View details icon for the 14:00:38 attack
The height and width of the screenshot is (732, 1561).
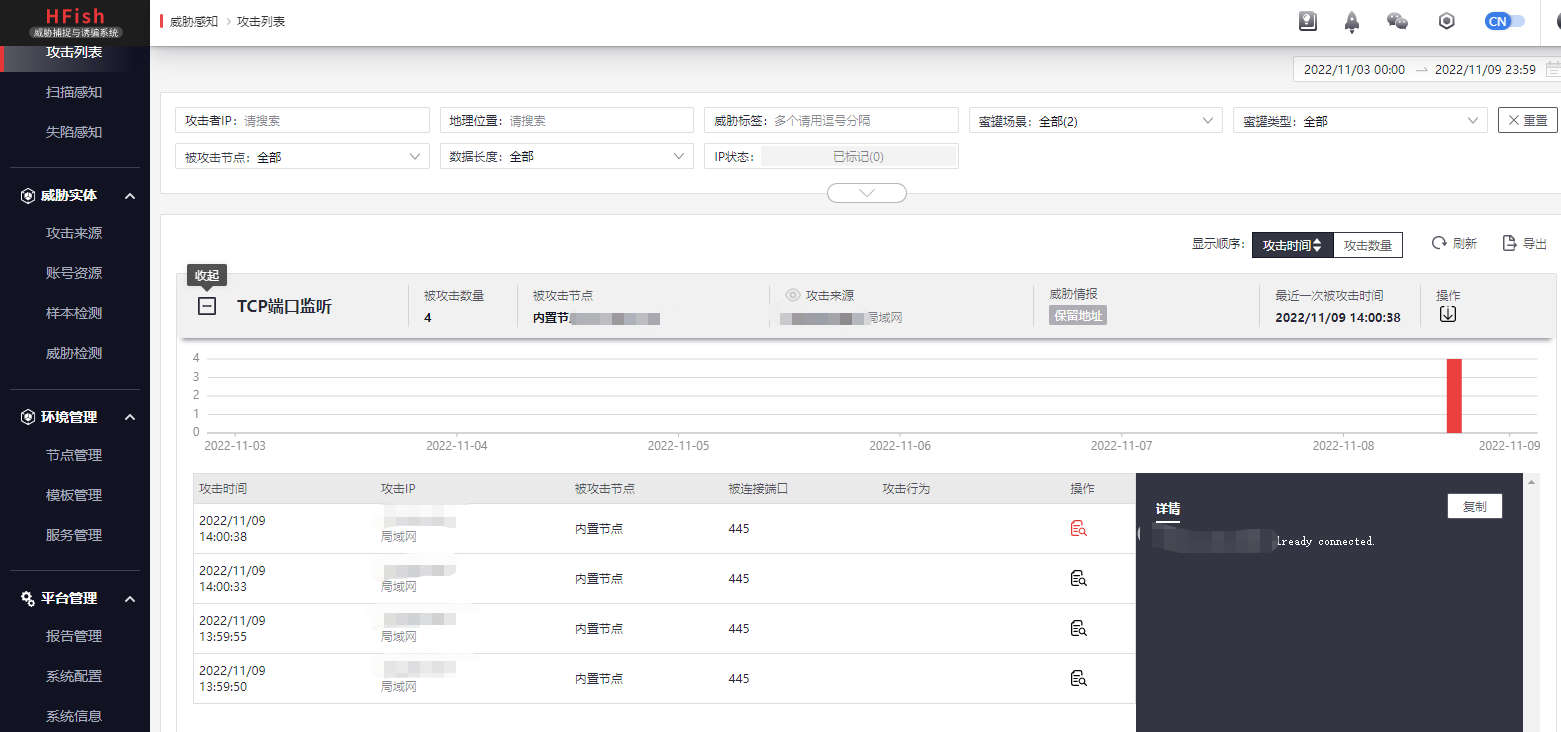1078,528
